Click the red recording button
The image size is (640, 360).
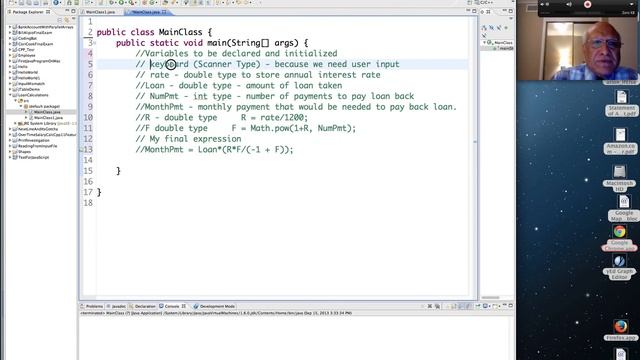587,4
